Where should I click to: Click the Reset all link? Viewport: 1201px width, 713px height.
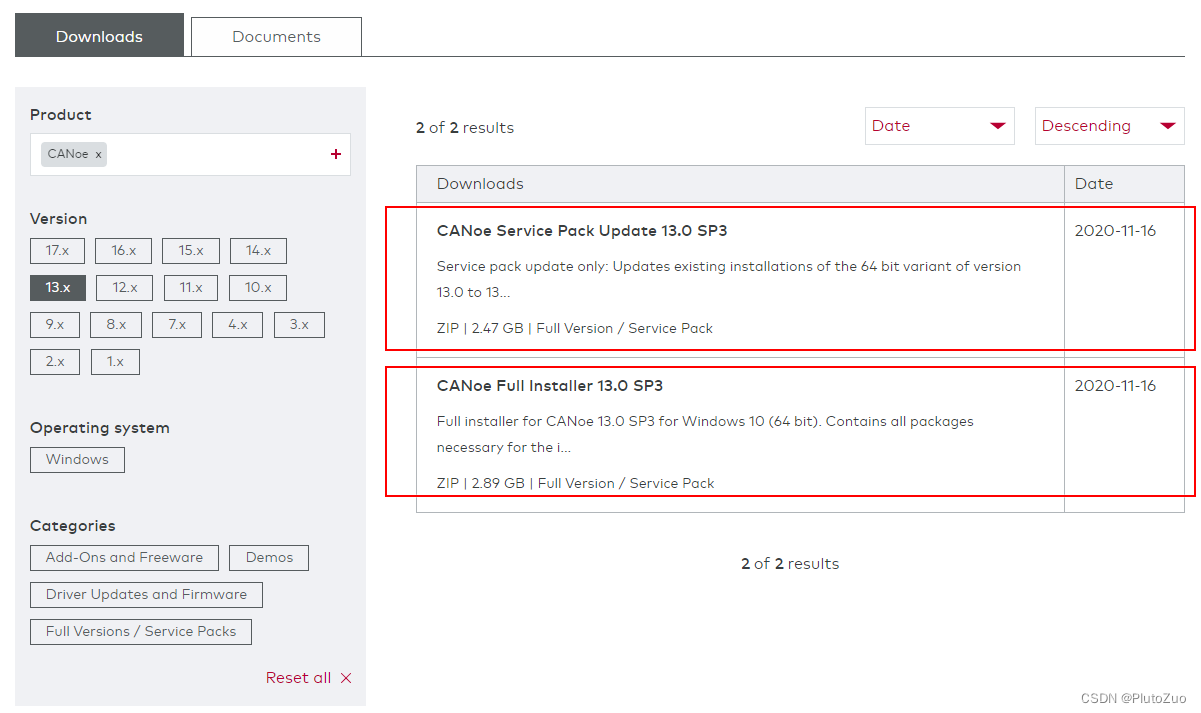click(x=298, y=678)
